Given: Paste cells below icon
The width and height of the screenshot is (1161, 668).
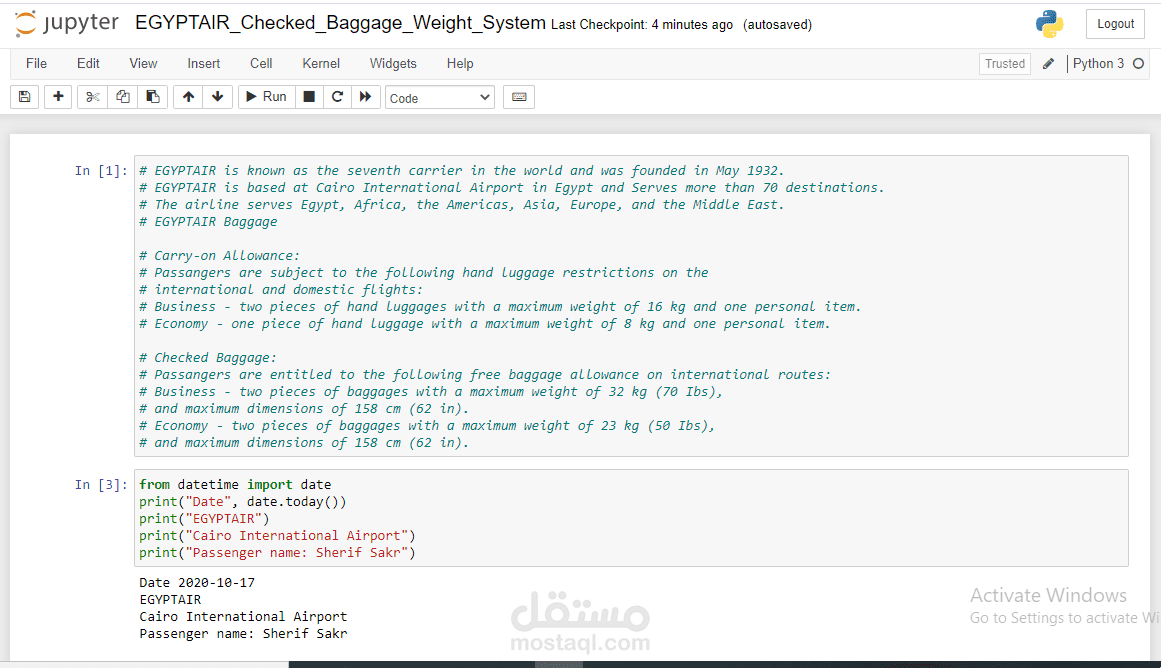Looking at the screenshot, I should [x=153, y=97].
